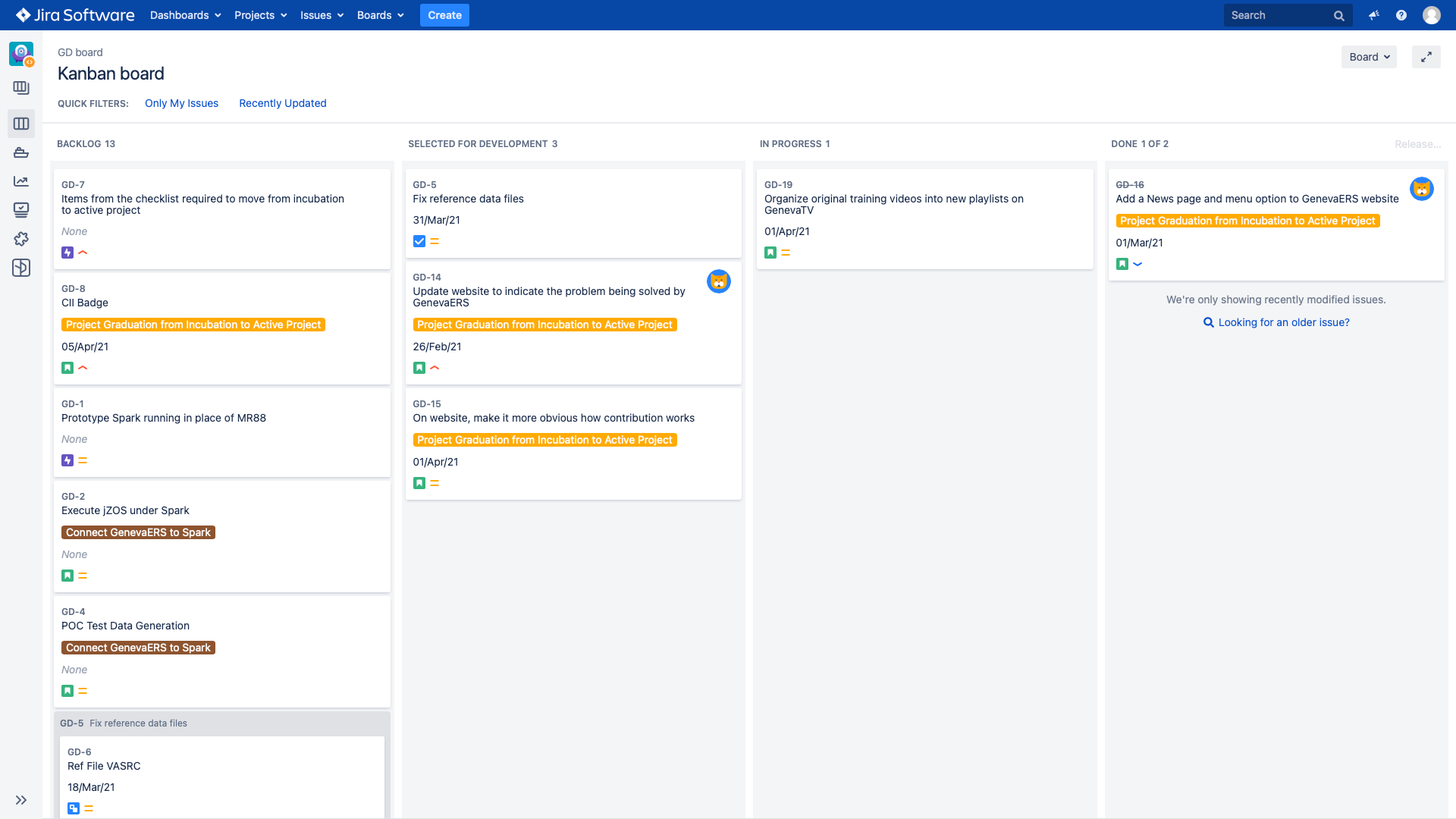This screenshot has height=819, width=1456.
Task: Open your profile avatar menu
Action: coord(1432,15)
